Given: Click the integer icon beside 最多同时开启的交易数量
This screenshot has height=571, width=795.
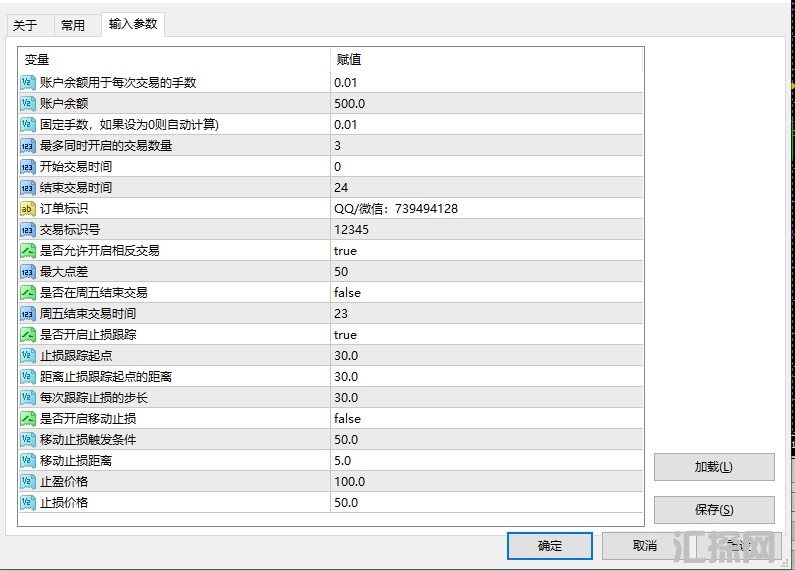Looking at the screenshot, I should (28, 146).
